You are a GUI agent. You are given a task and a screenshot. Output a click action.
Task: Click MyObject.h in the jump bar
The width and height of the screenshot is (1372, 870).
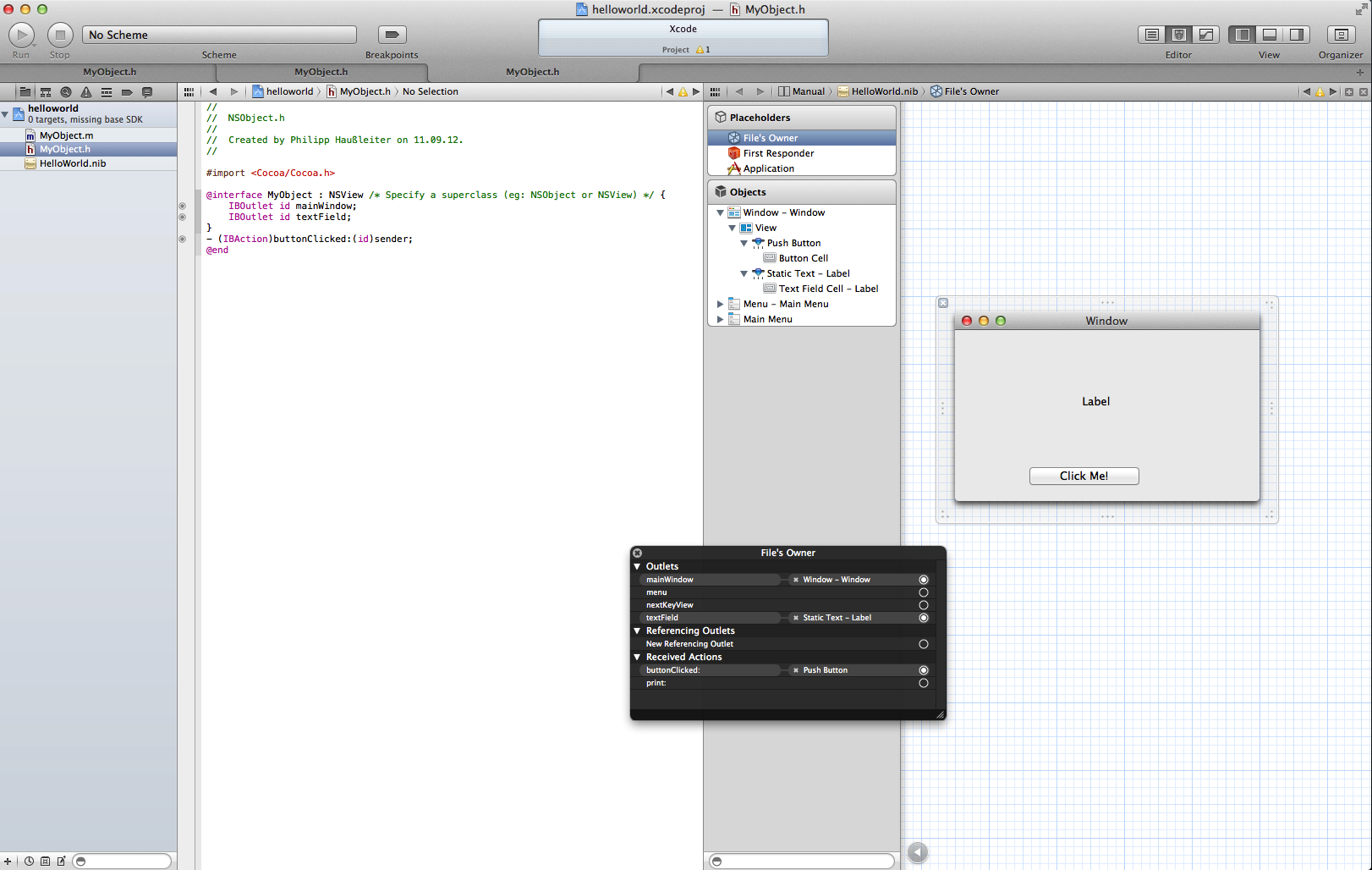[x=359, y=91]
